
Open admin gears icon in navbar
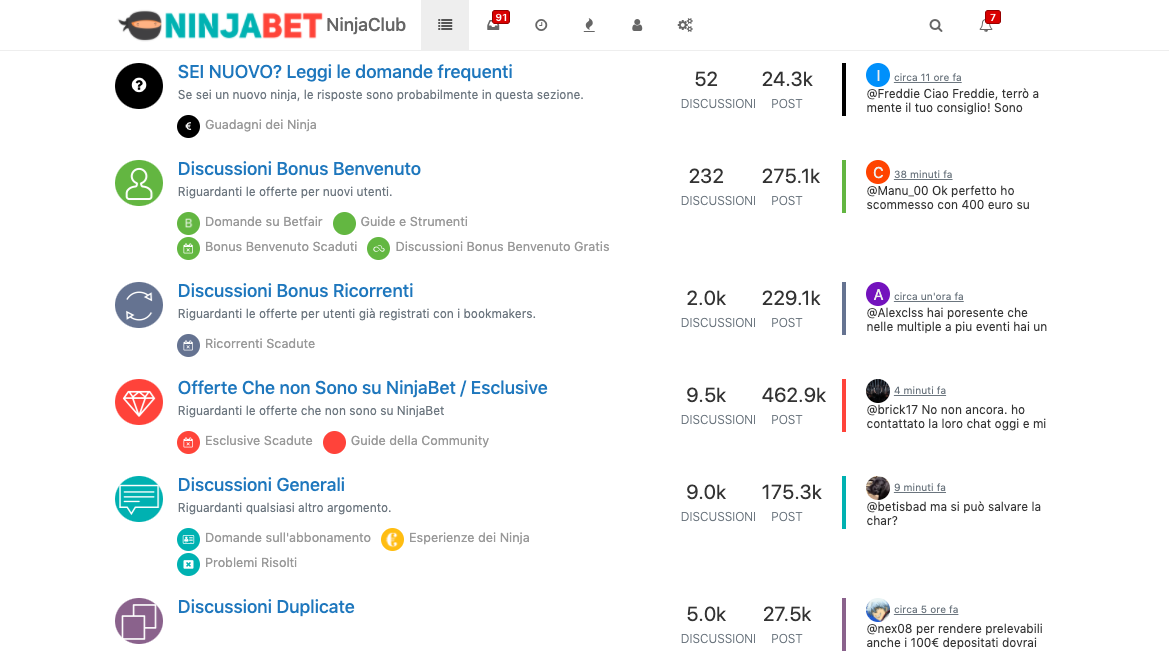click(x=685, y=25)
